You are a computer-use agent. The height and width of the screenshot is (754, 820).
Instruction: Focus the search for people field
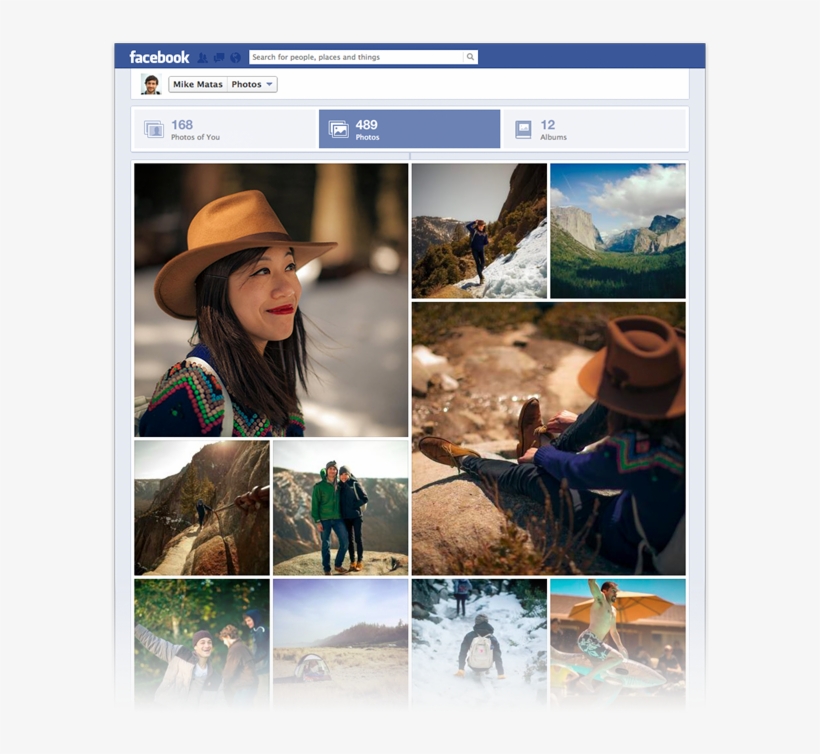pyautogui.click(x=355, y=57)
